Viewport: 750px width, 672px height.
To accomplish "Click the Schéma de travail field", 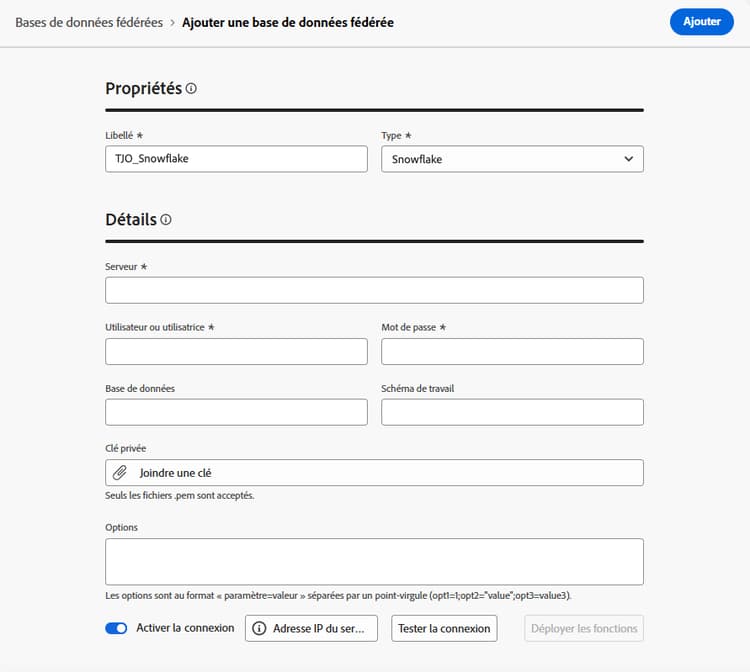I will pos(512,412).
